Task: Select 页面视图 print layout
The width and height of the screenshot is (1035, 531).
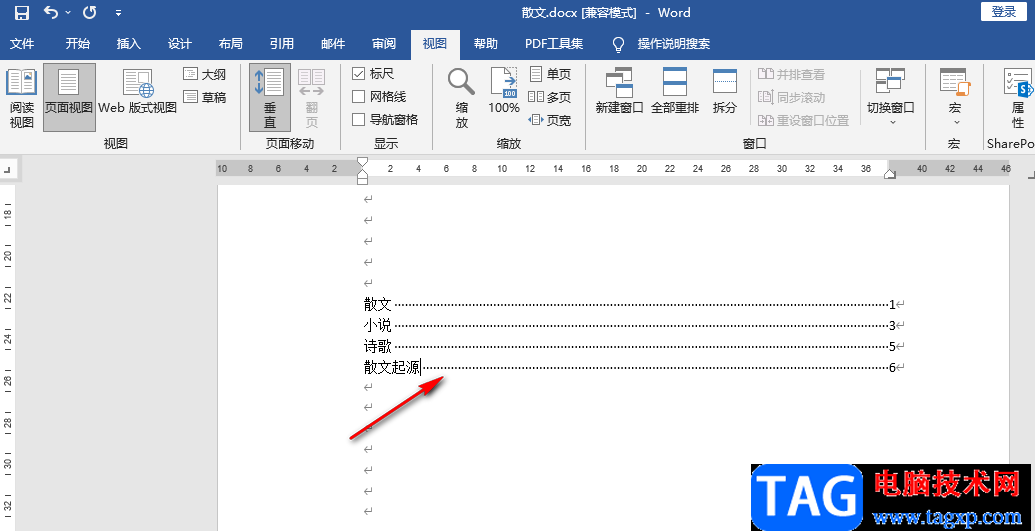Action: pyautogui.click(x=69, y=98)
